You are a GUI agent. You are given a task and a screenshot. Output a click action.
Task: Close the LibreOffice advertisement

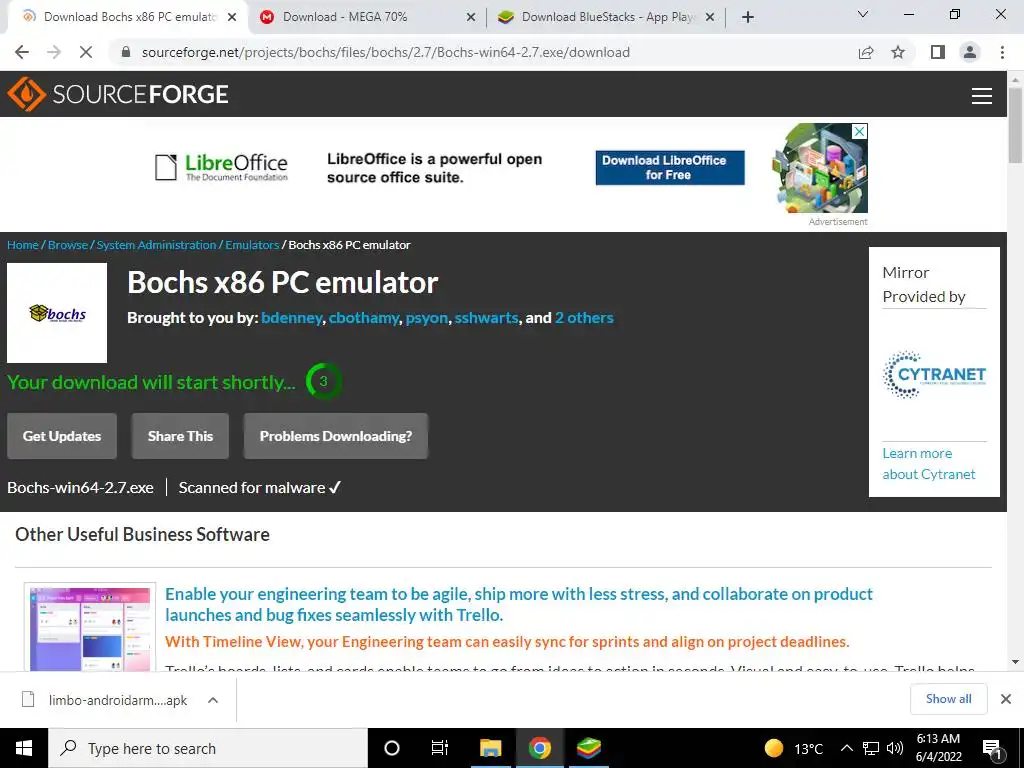(x=860, y=131)
